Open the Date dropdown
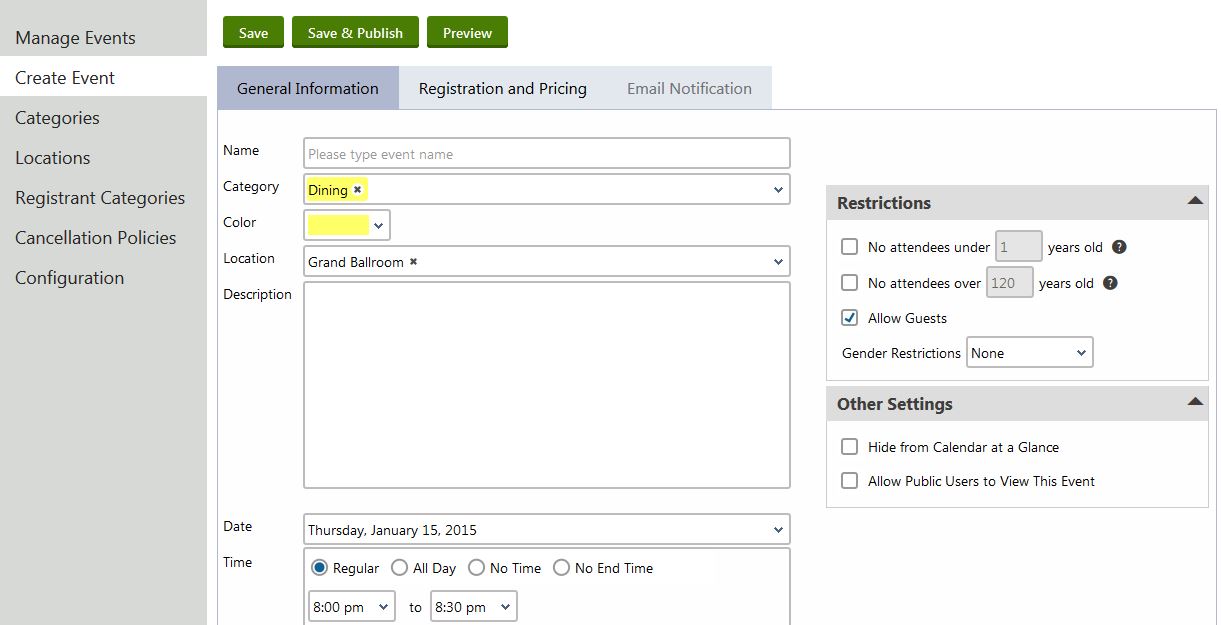 (546, 530)
